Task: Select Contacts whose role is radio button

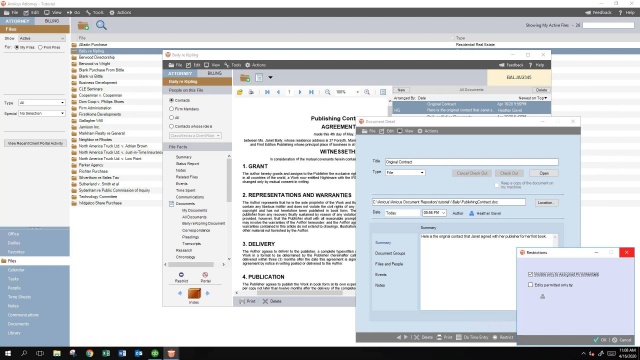Action: click(x=171, y=127)
